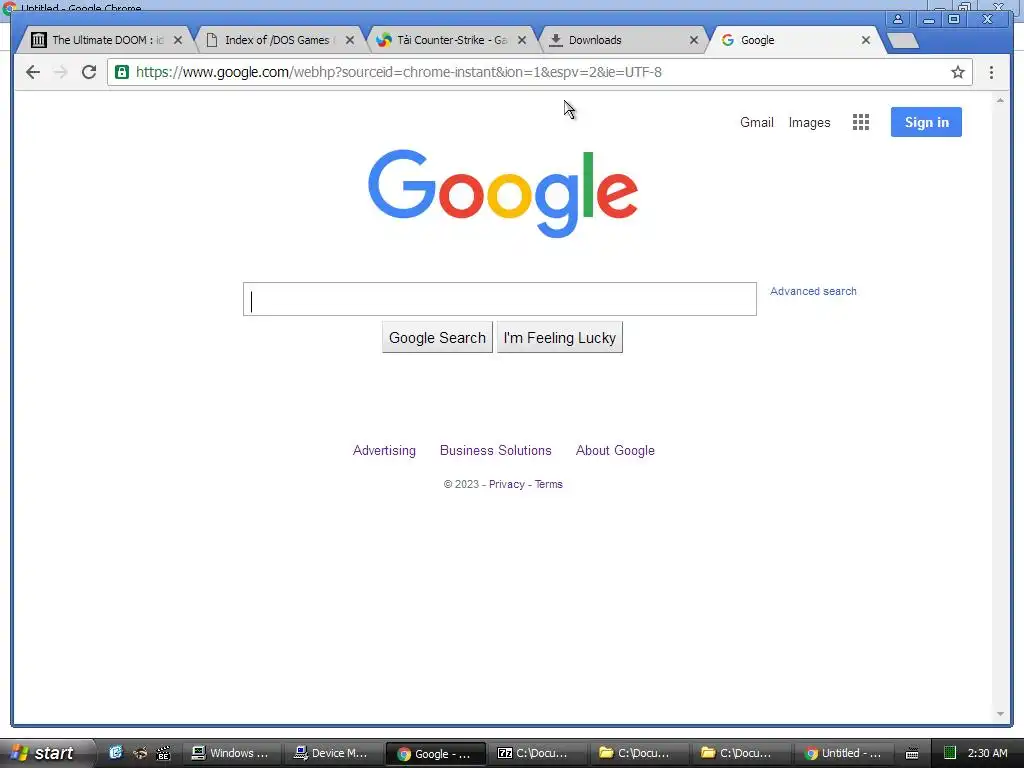Click the address bar URL
This screenshot has height=768, width=1024.
click(x=398, y=72)
